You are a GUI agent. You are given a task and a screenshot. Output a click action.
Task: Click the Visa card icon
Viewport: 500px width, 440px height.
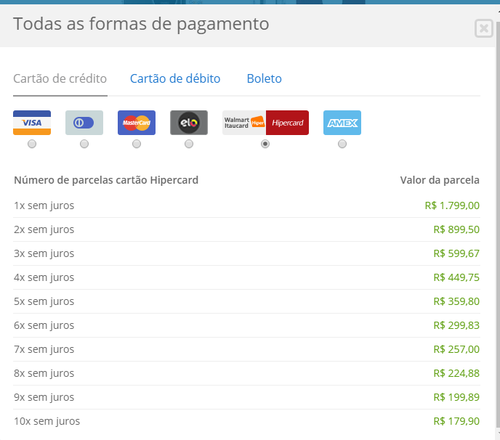pos(32,123)
